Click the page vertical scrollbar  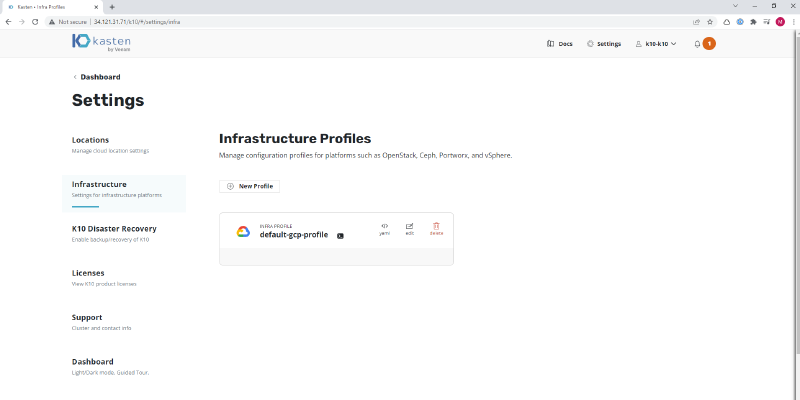pos(797,194)
